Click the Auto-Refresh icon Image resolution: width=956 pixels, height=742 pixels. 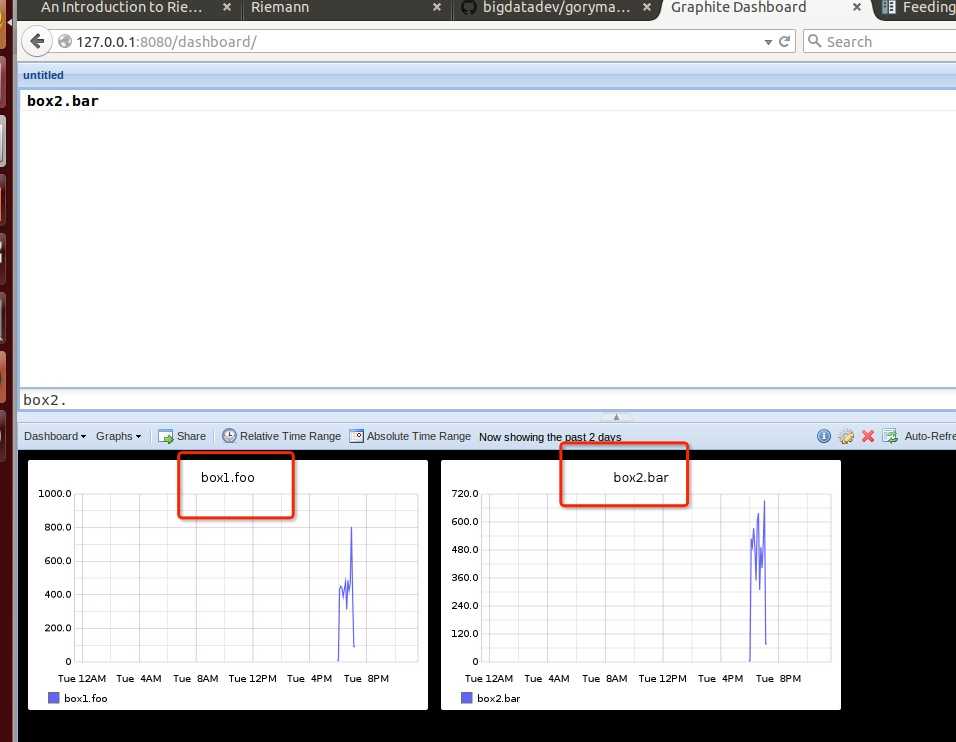point(890,437)
